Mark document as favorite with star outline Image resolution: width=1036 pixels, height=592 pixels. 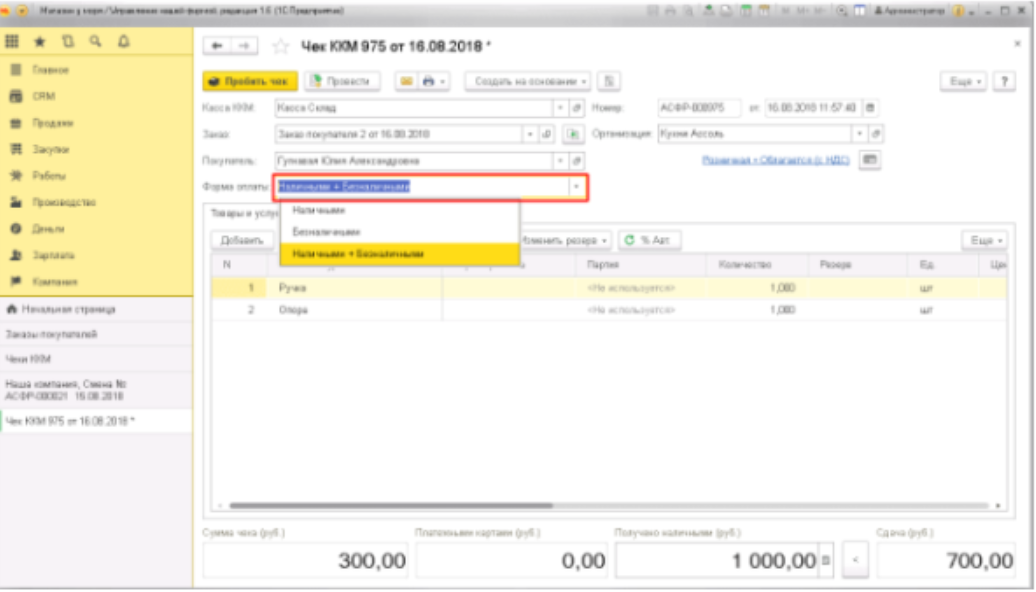click(x=280, y=47)
